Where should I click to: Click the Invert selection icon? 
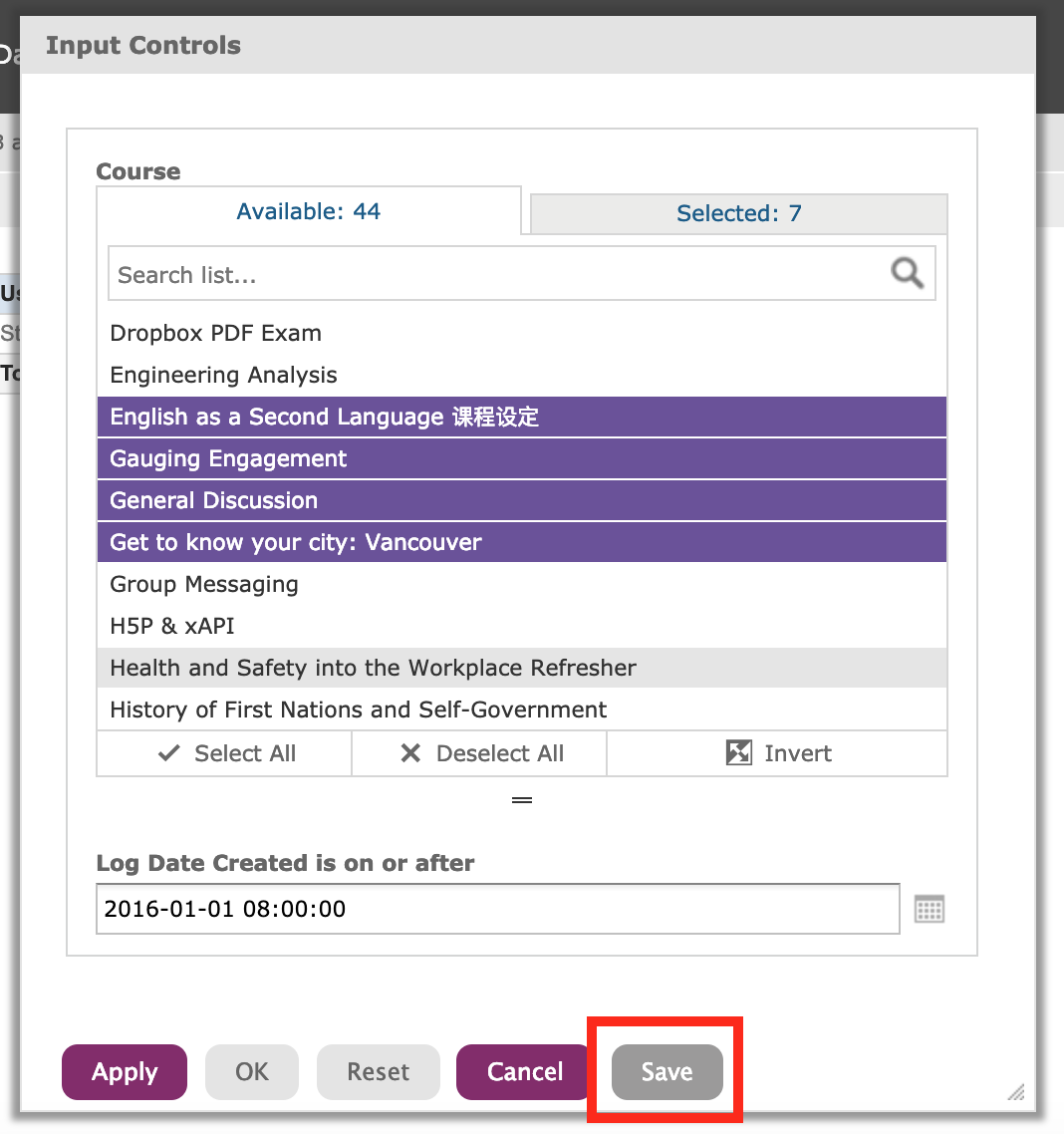pos(739,753)
